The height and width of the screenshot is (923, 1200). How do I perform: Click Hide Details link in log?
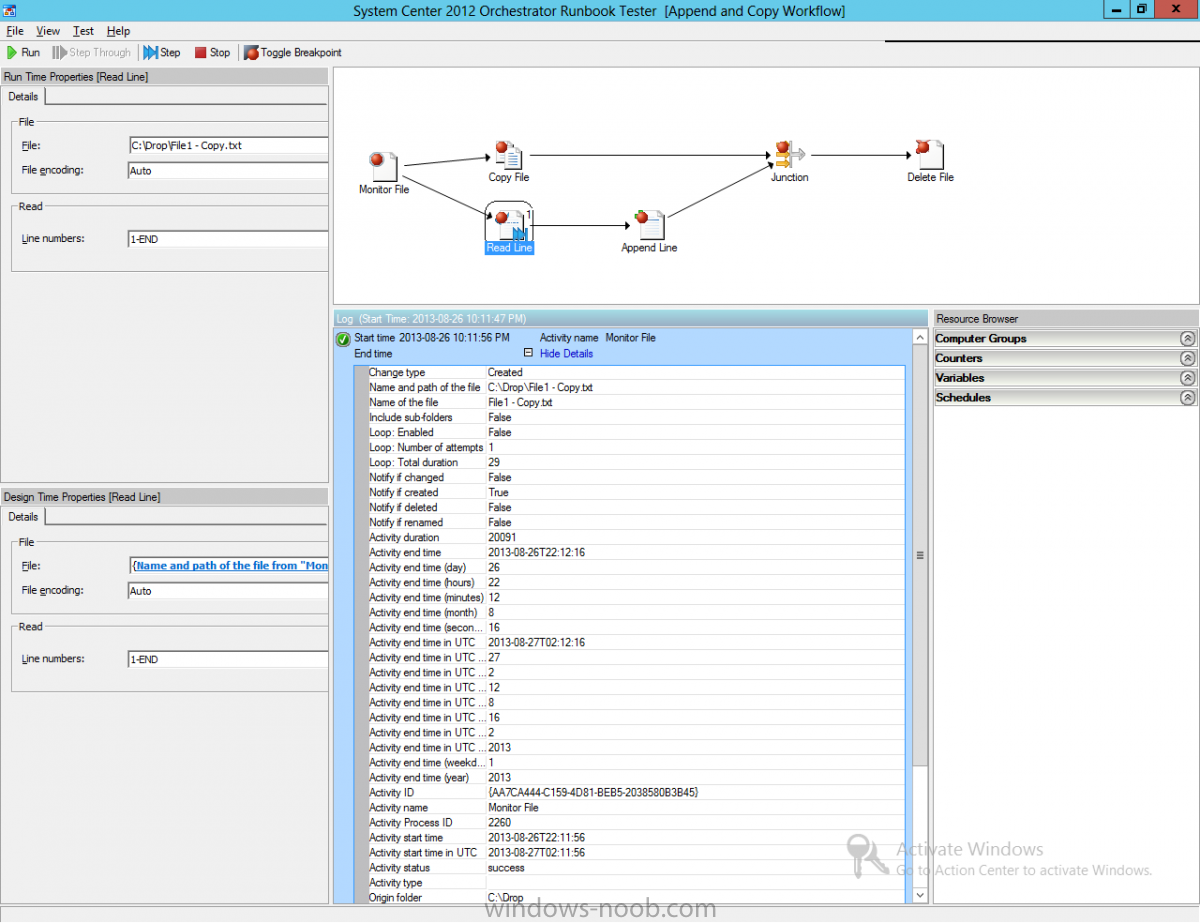pos(566,354)
